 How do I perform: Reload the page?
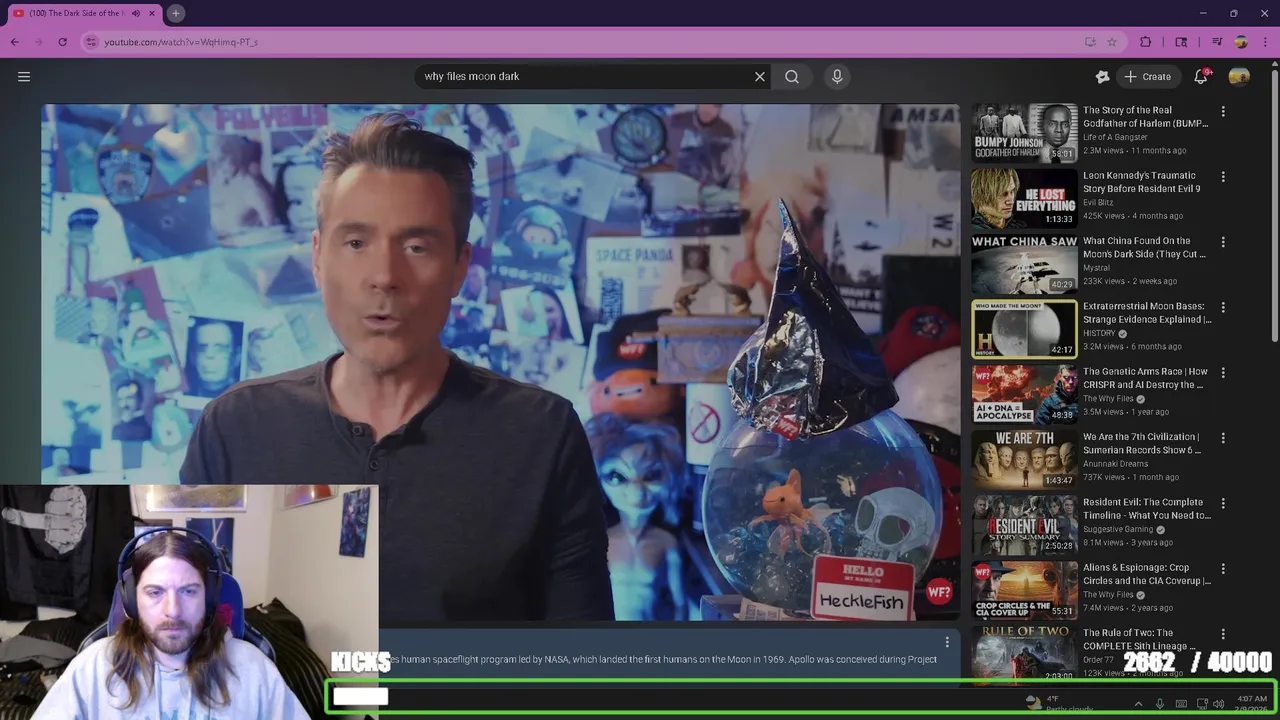63,42
